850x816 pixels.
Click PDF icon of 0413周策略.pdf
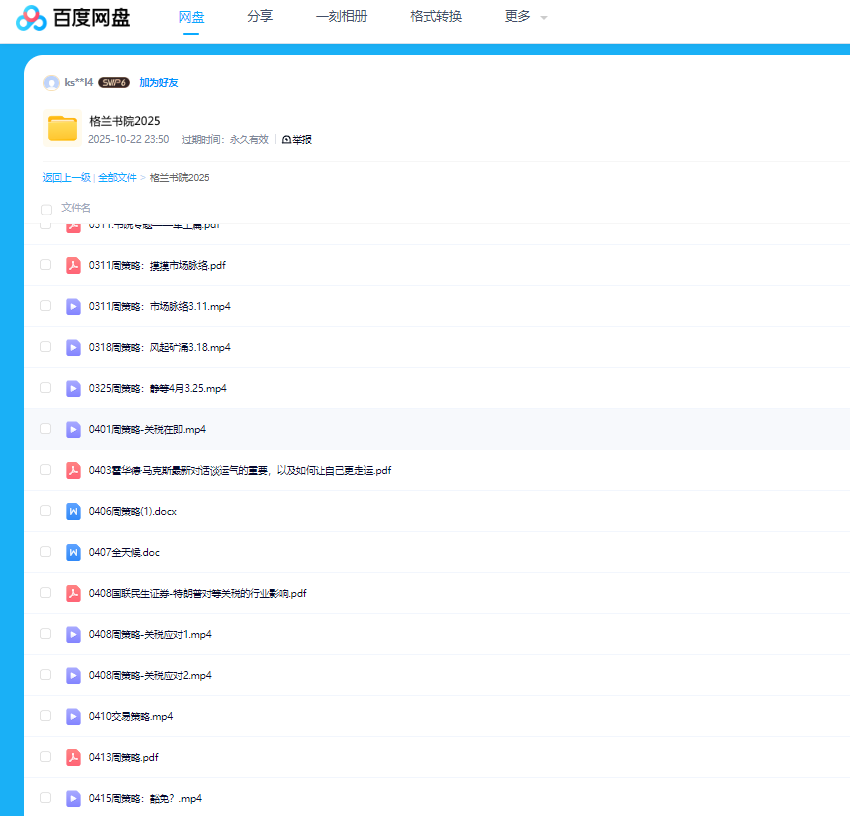coord(73,757)
